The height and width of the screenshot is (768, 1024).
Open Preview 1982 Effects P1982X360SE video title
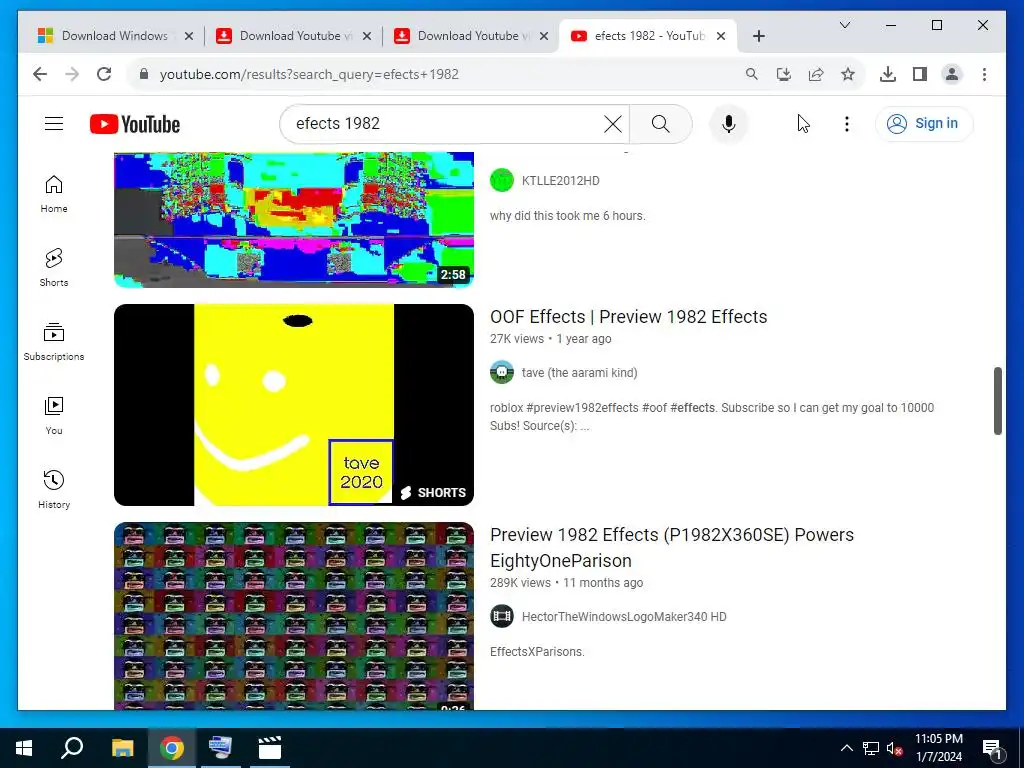(x=672, y=547)
